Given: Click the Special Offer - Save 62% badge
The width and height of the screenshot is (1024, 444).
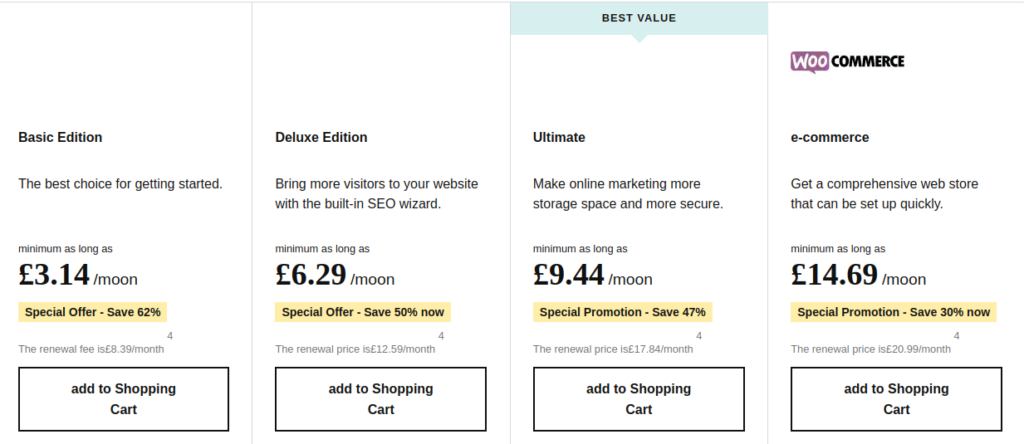Looking at the screenshot, I should tap(93, 312).
